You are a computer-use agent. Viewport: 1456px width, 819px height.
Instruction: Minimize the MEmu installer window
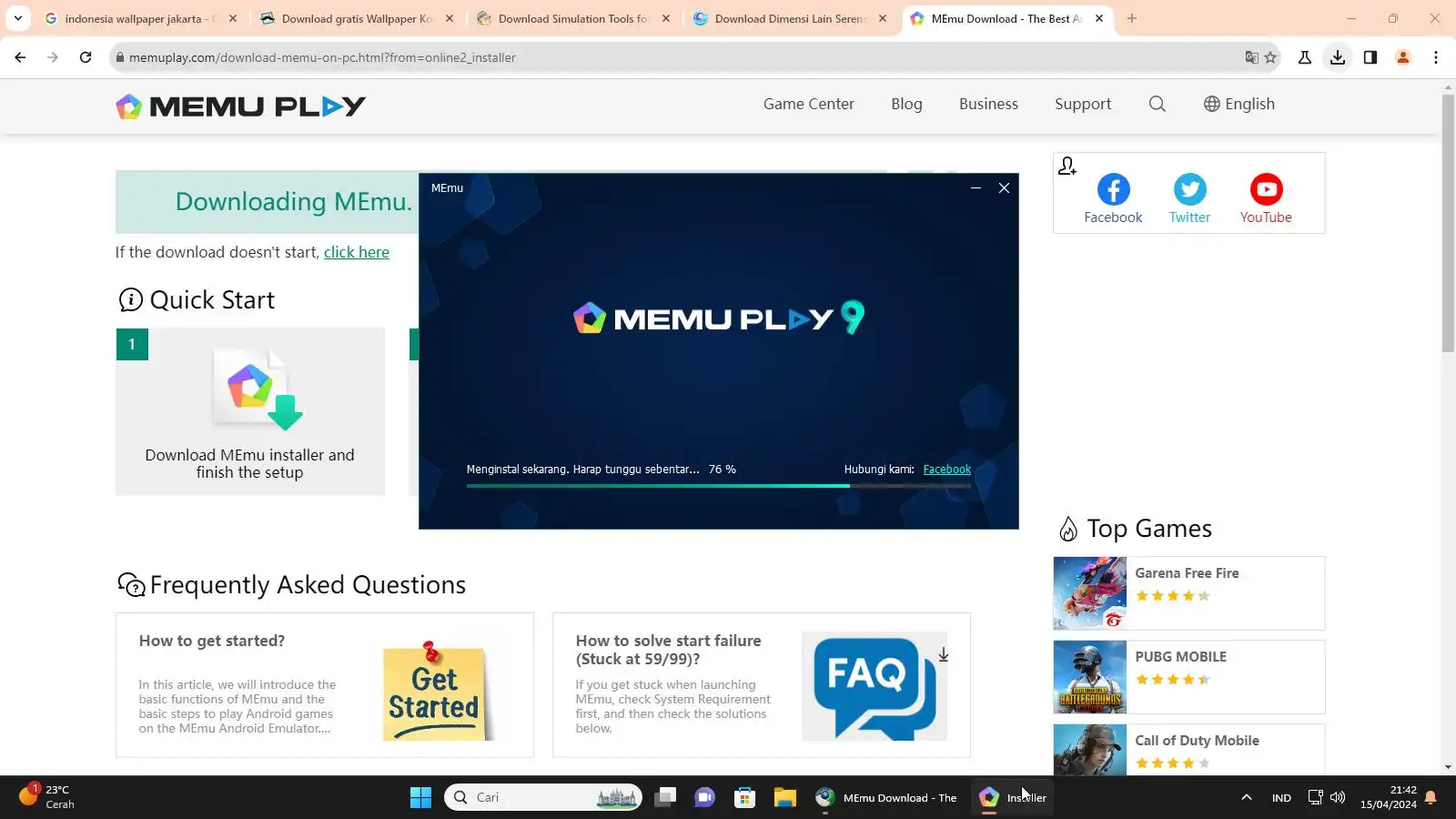tap(976, 188)
